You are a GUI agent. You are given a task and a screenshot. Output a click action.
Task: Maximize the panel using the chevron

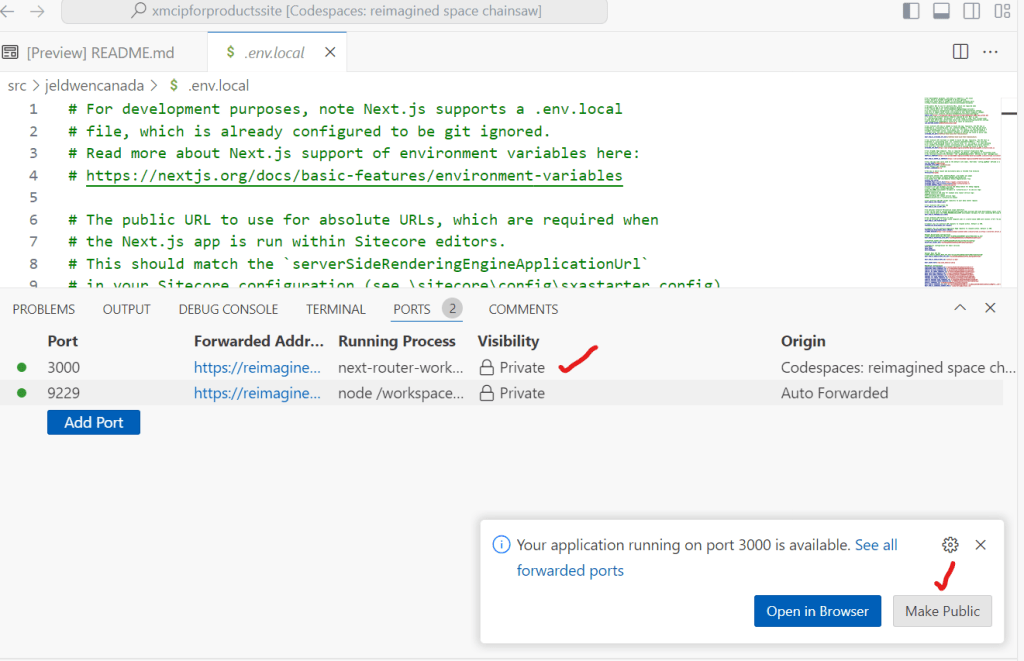[960, 308]
